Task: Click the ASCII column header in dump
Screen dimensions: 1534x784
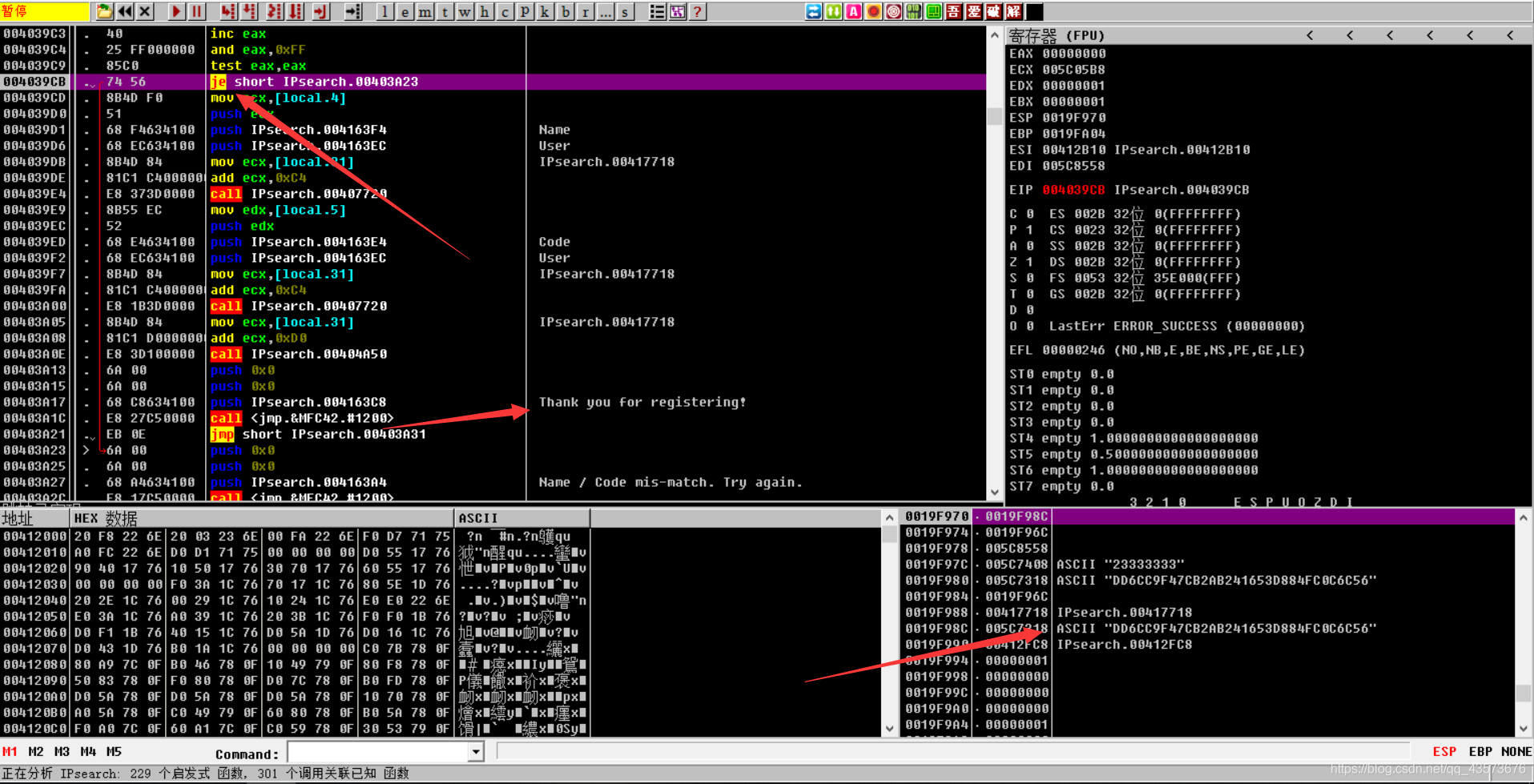Action: [522, 518]
